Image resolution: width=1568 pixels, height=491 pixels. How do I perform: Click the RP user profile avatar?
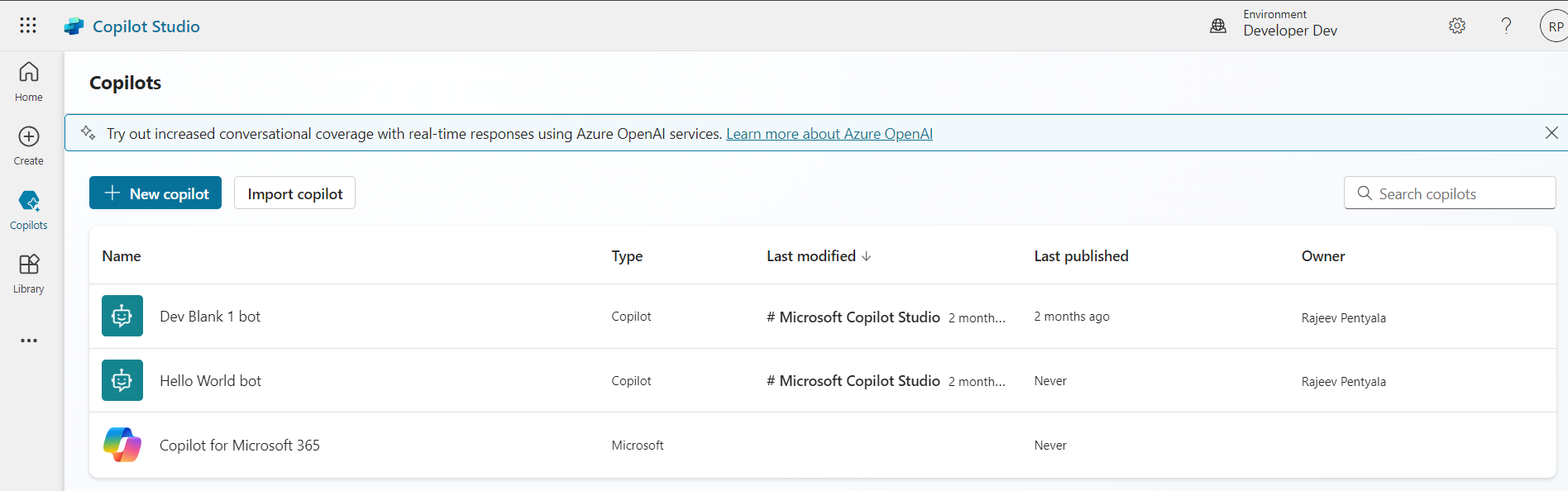tap(1554, 26)
